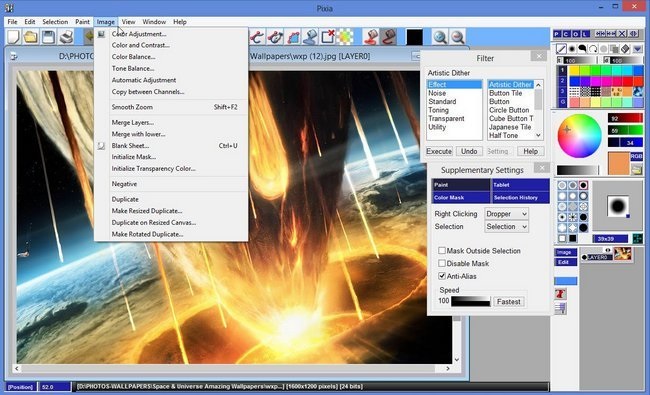The image size is (650, 395).
Task: Enable Mask Outside Selection checkbox
Action: [442, 251]
